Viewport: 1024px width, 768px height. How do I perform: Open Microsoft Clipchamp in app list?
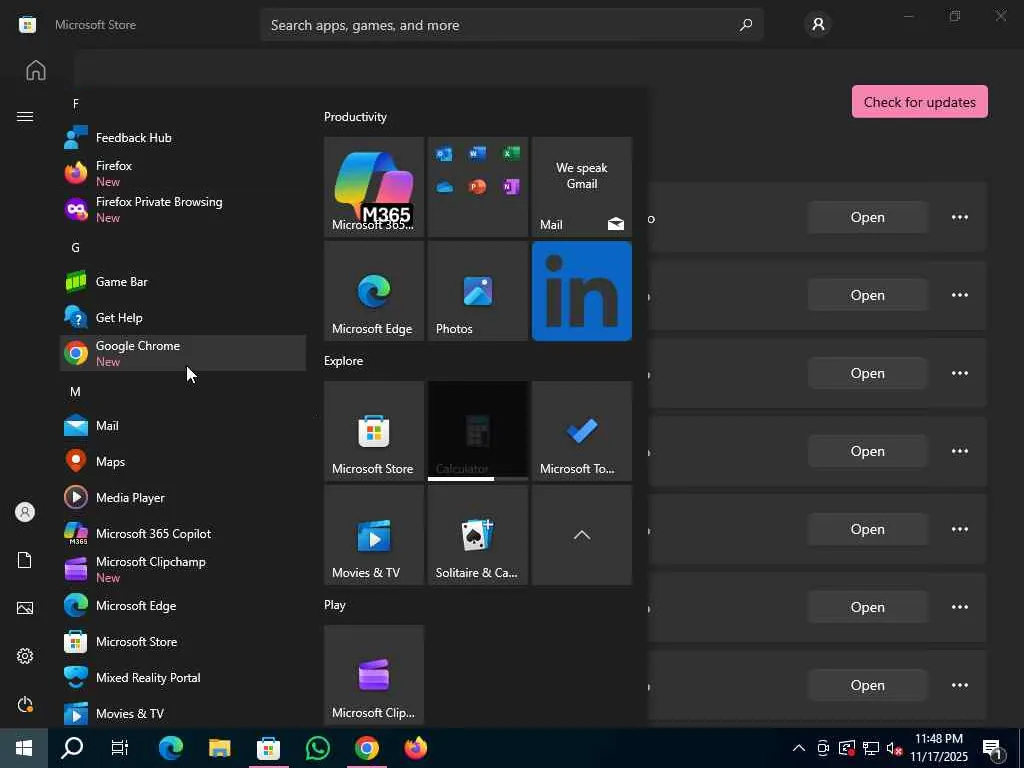(x=183, y=569)
